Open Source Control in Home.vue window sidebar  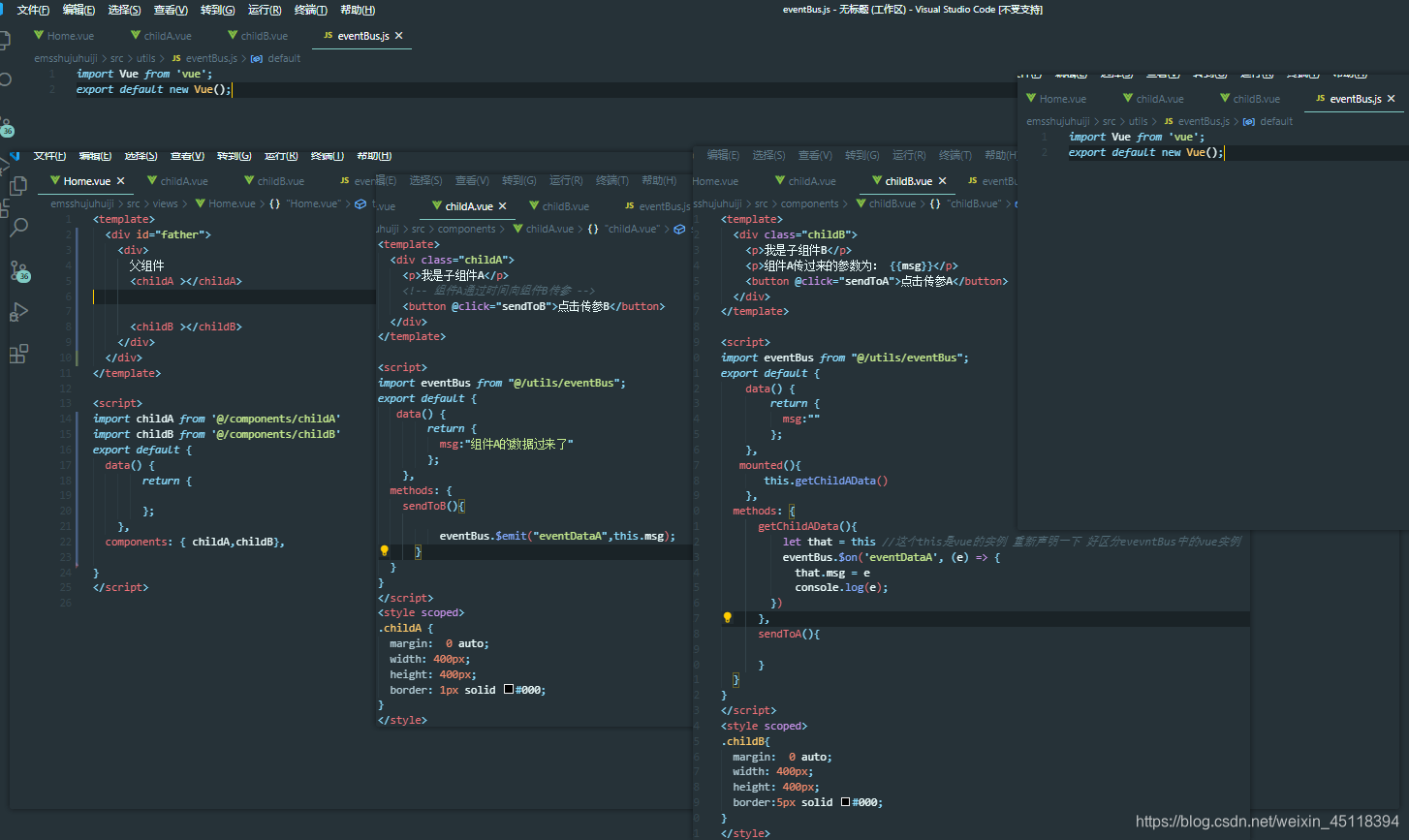coord(19,270)
